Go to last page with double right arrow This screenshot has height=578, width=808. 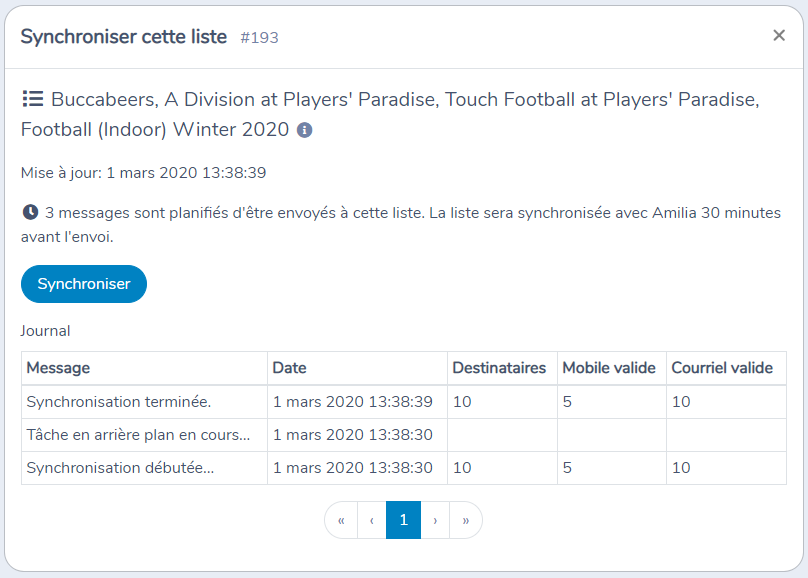(x=466, y=520)
